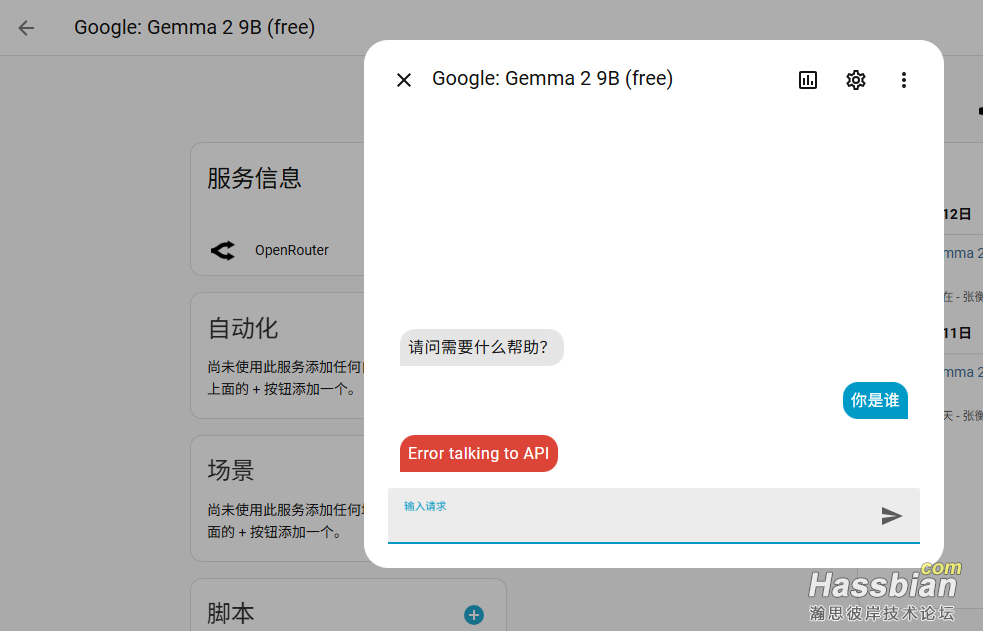Select the red 'Error talking to API' message
The height and width of the screenshot is (631, 983).
point(478,453)
